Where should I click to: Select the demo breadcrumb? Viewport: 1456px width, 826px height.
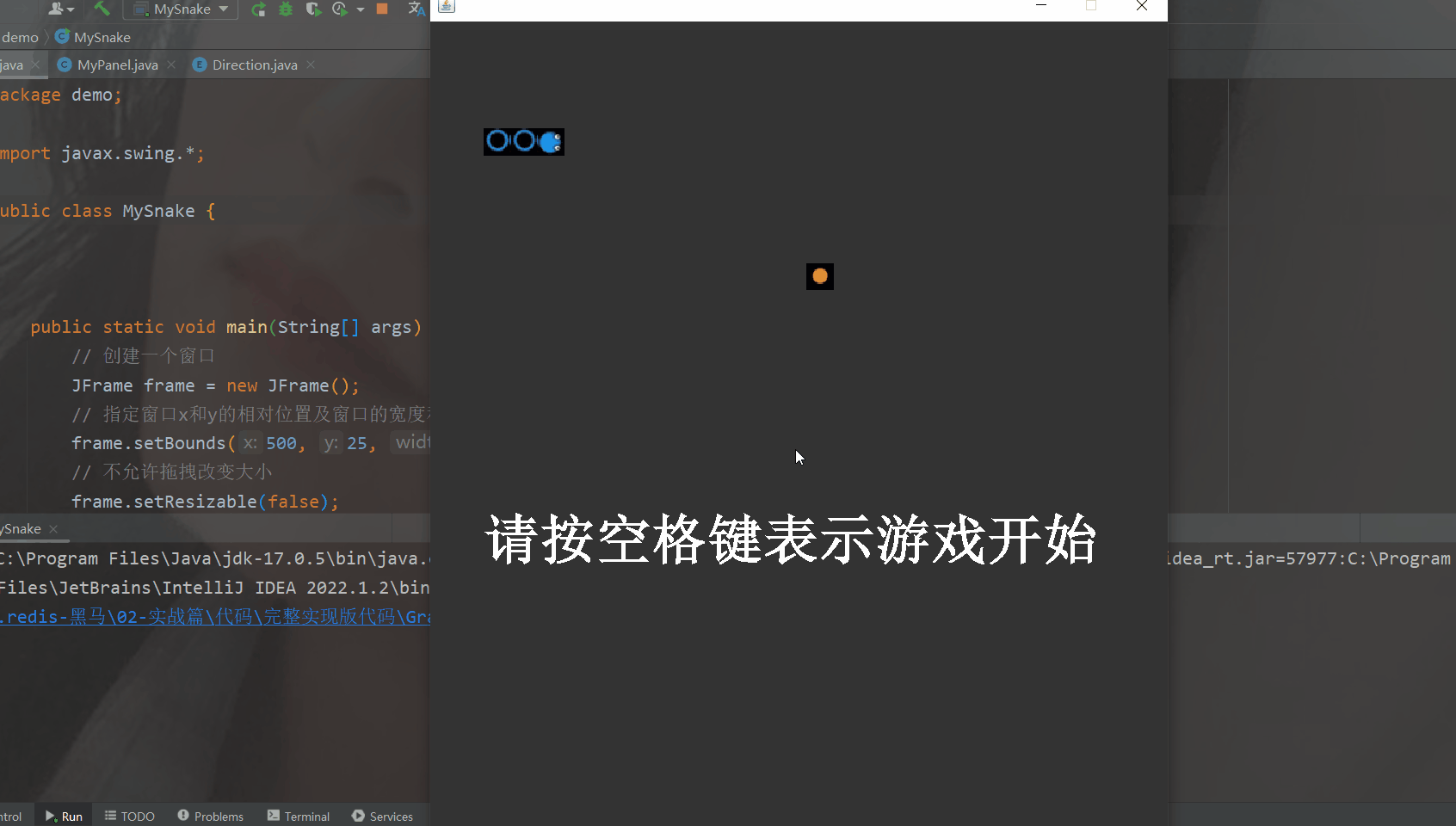[x=20, y=37]
